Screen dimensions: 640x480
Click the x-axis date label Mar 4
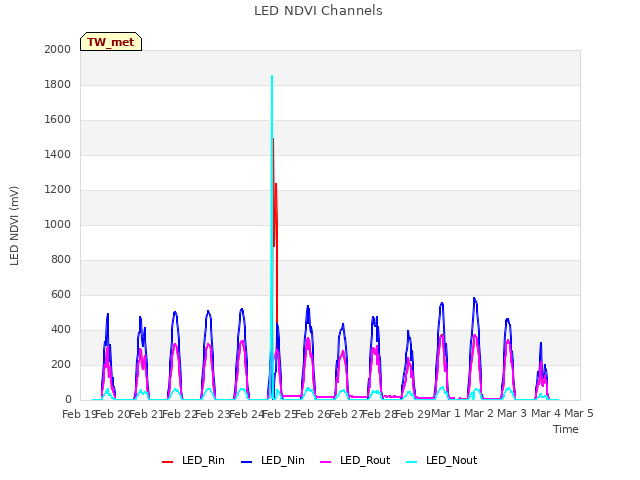(x=546, y=413)
